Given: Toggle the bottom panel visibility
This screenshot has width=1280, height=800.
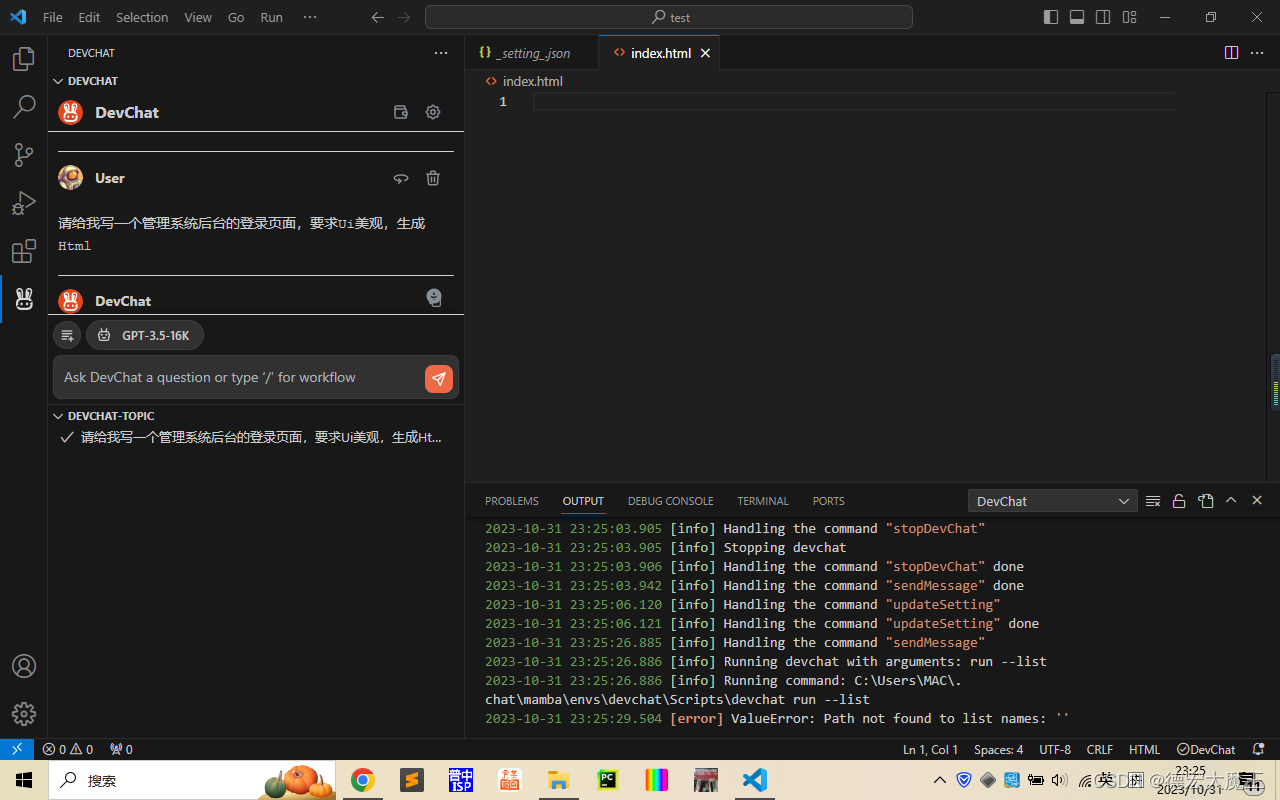Looking at the screenshot, I should coord(1077,17).
